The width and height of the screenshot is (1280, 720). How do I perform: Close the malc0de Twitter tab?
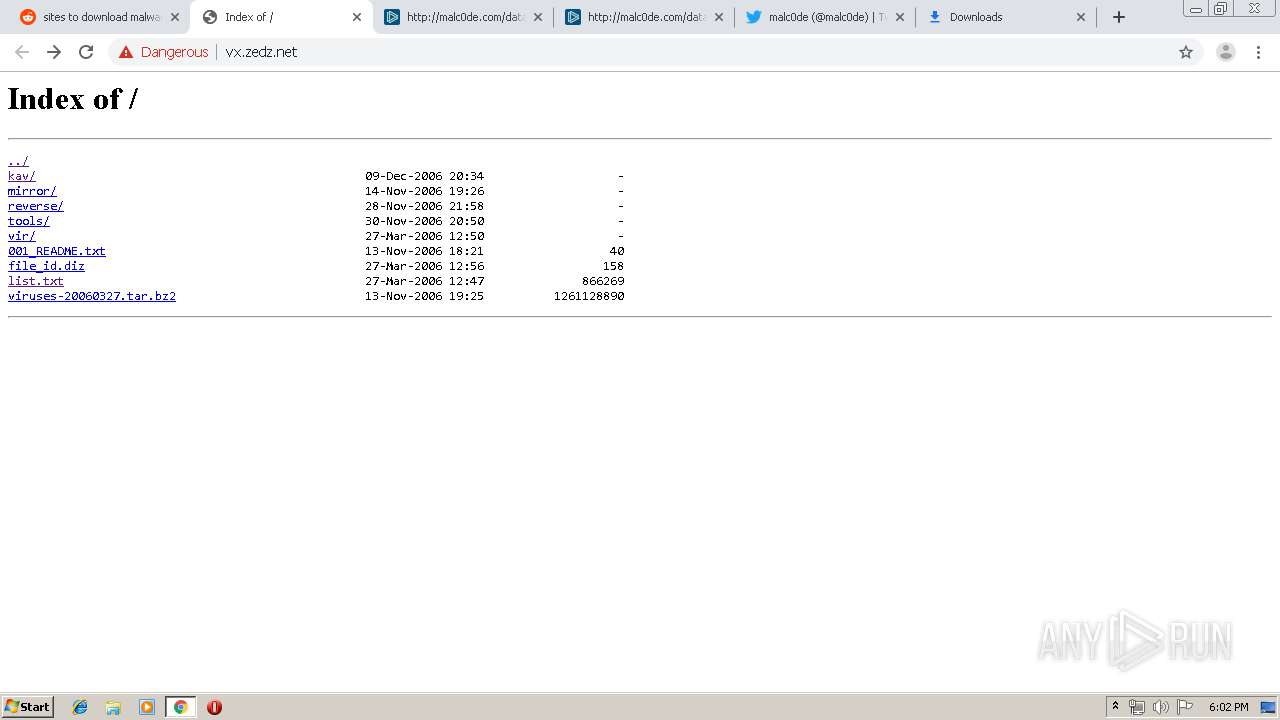pos(900,17)
